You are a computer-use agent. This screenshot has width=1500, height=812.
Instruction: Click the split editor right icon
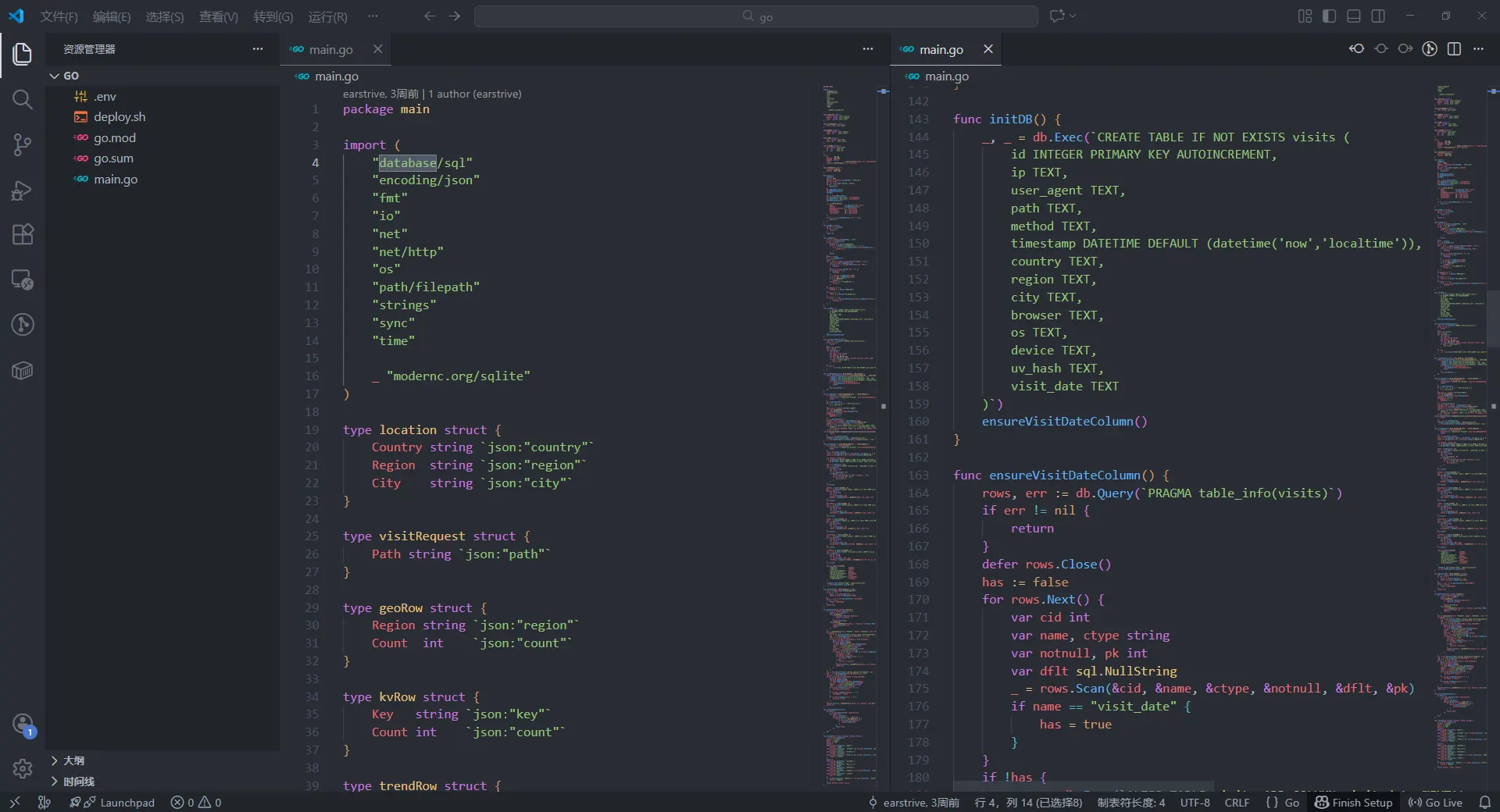[x=1454, y=49]
